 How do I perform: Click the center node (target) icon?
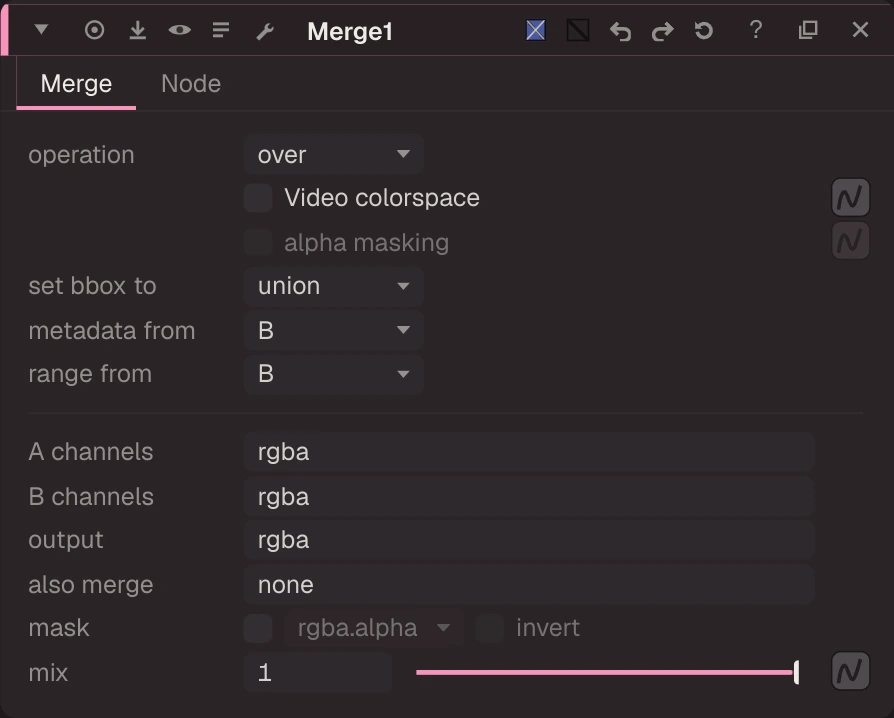[94, 30]
